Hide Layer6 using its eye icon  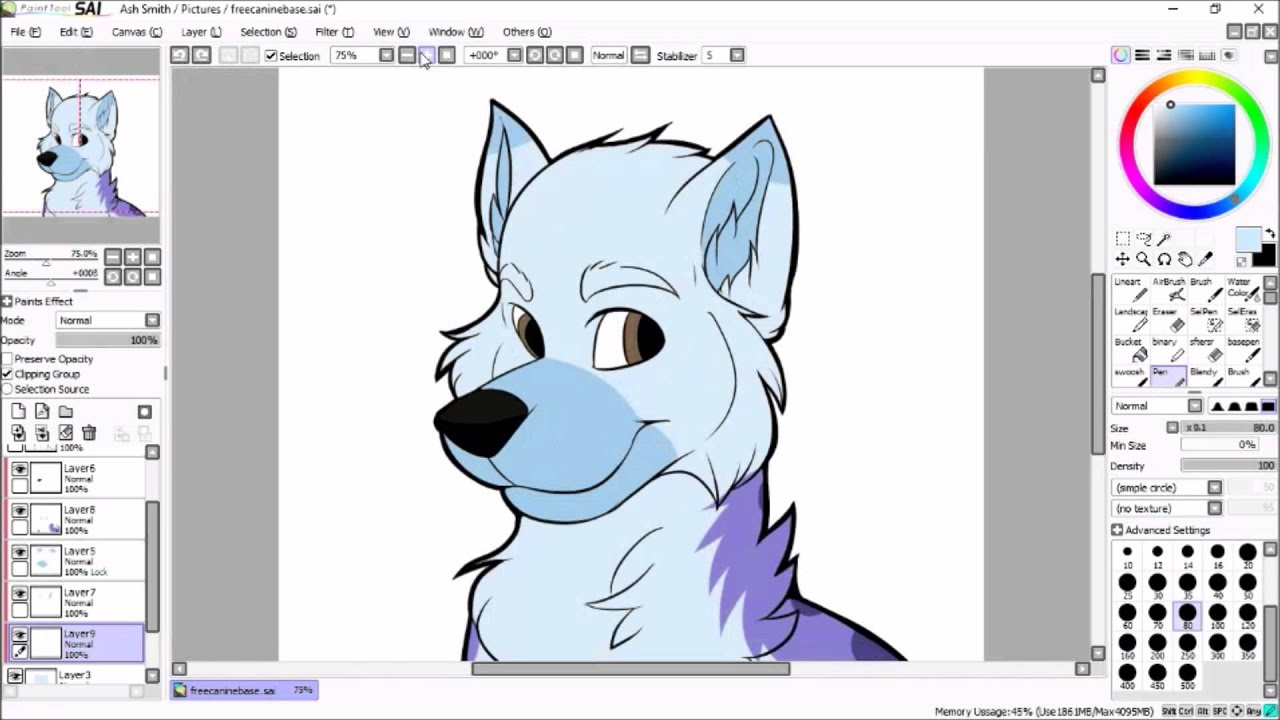pyautogui.click(x=19, y=469)
